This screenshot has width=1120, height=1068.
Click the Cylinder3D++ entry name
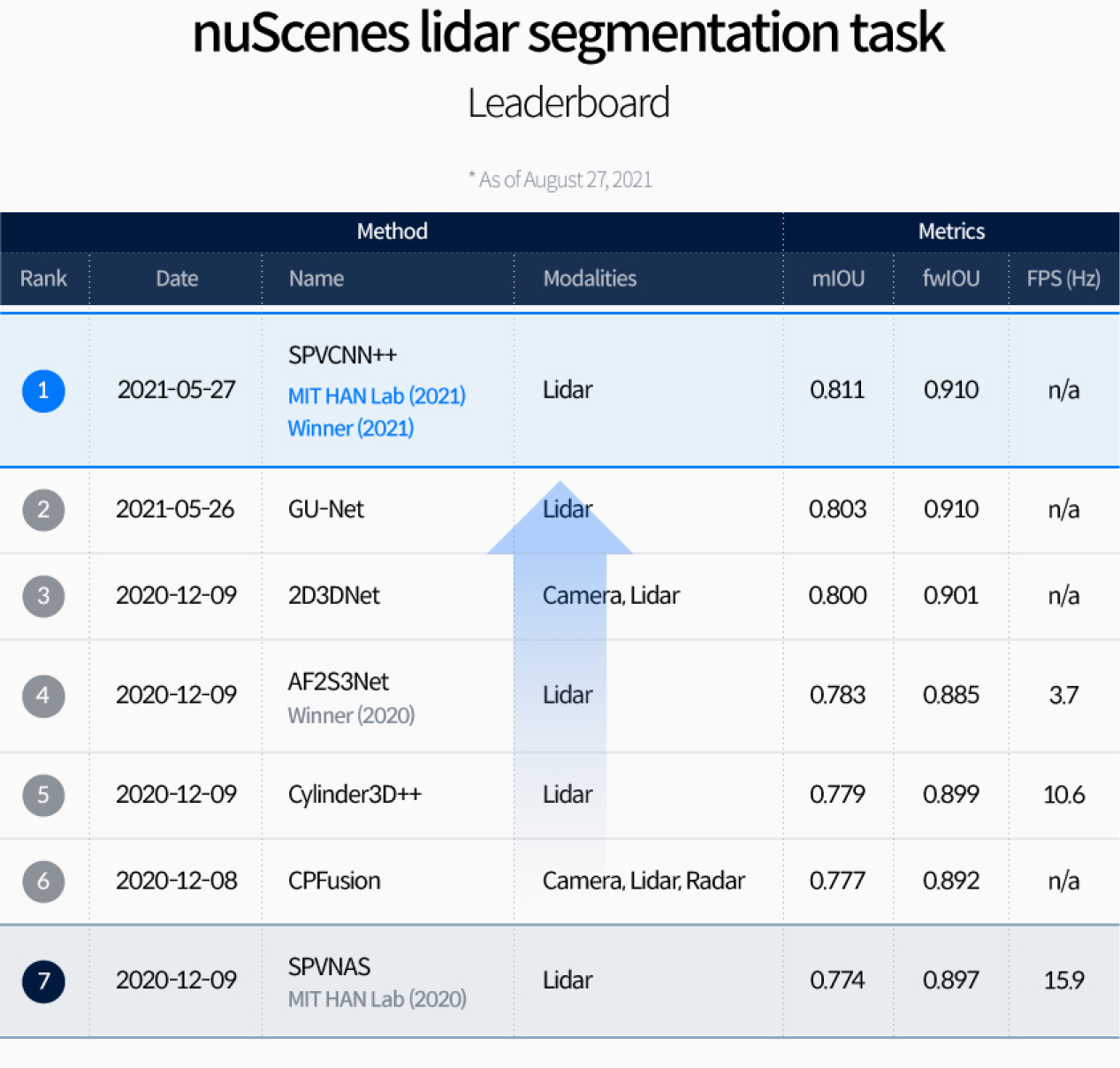(x=354, y=795)
